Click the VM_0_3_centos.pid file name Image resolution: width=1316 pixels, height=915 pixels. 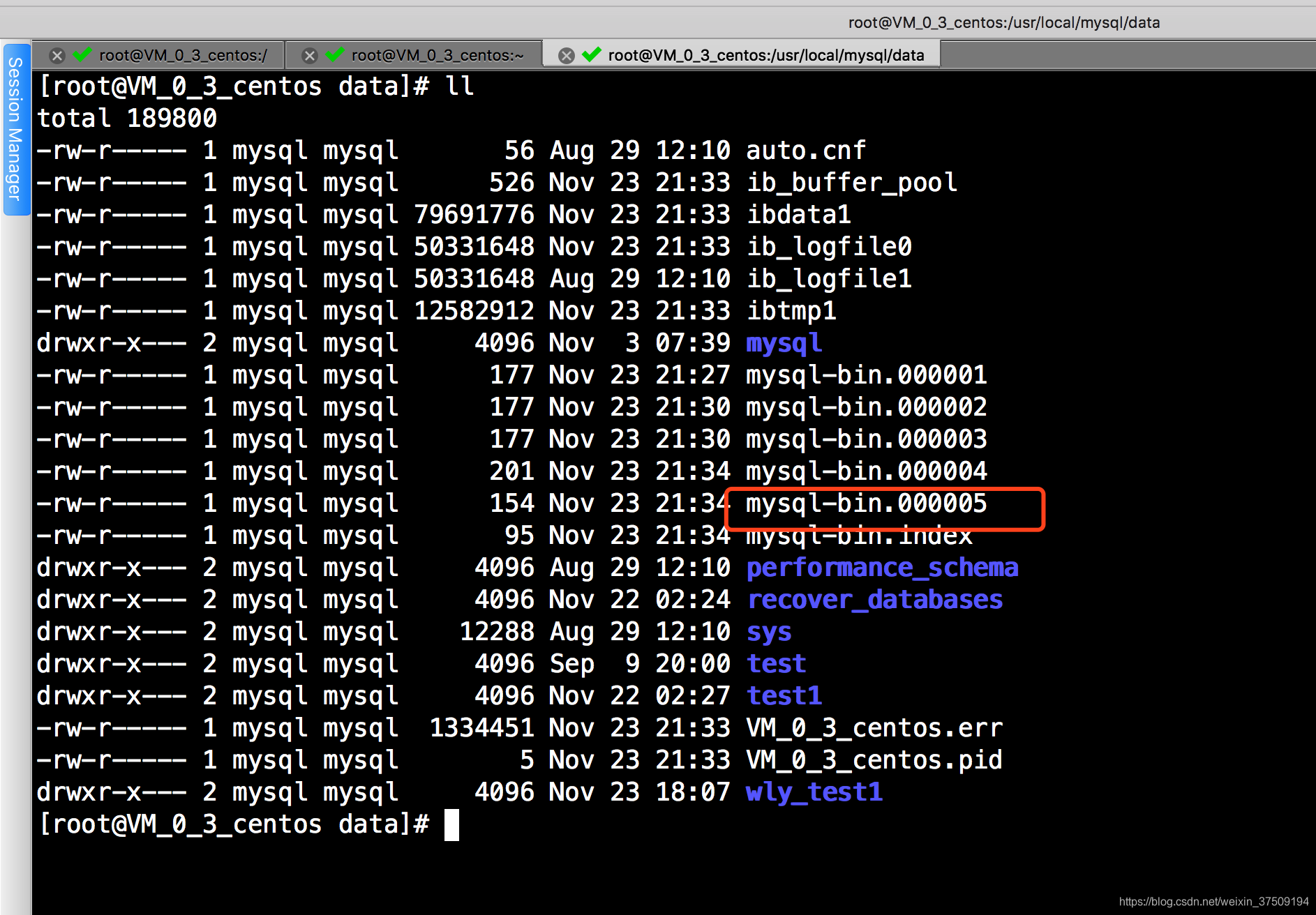(874, 759)
